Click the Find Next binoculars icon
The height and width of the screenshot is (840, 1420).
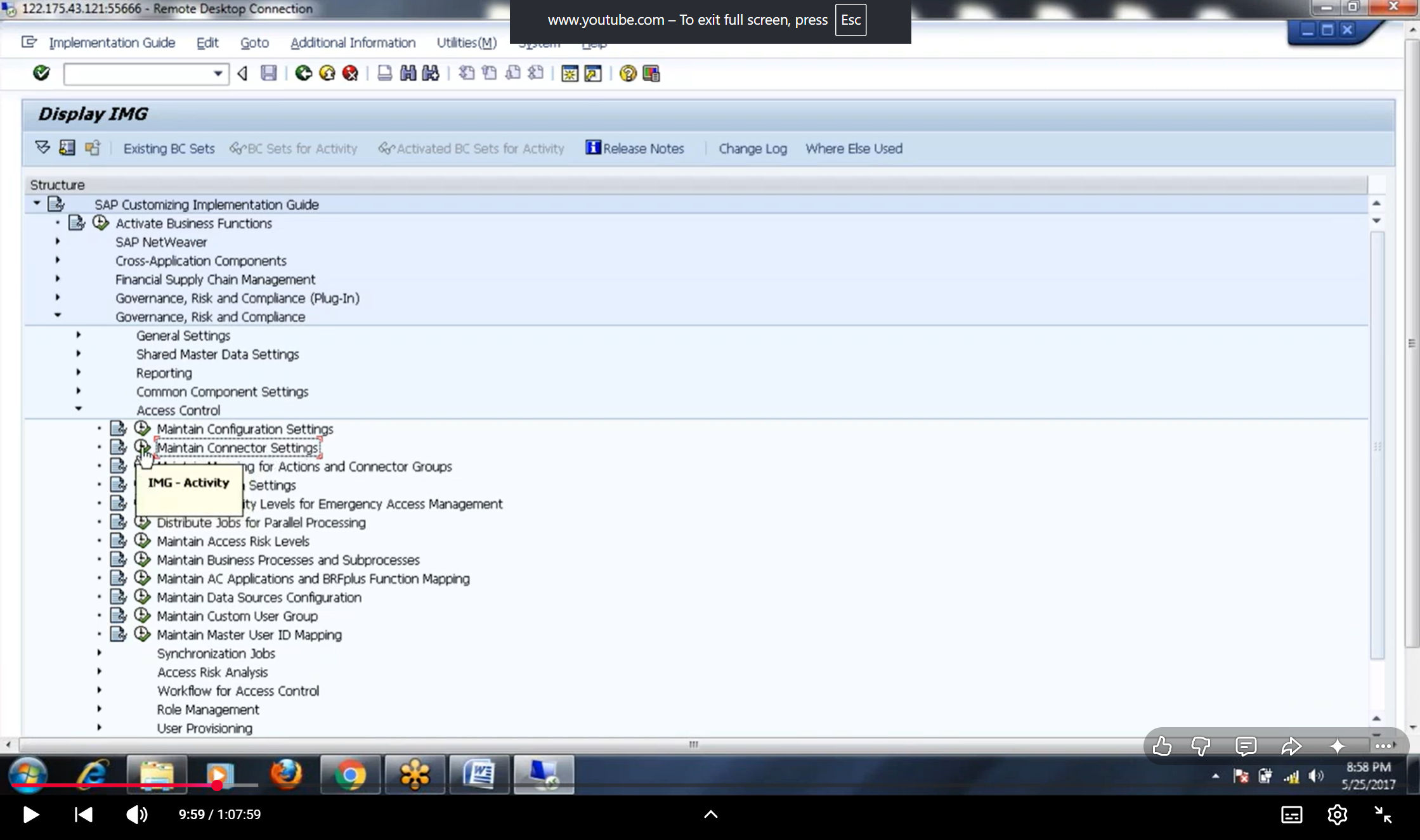[x=431, y=74]
